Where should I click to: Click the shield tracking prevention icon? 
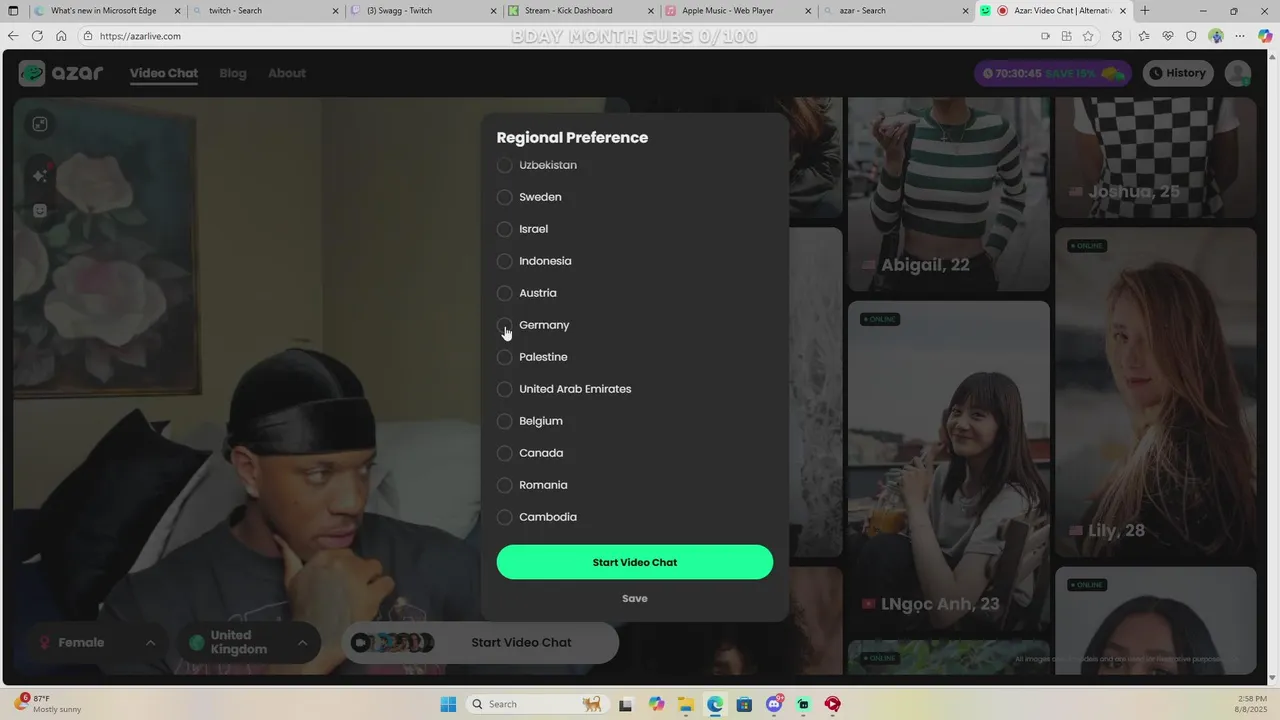click(1191, 36)
